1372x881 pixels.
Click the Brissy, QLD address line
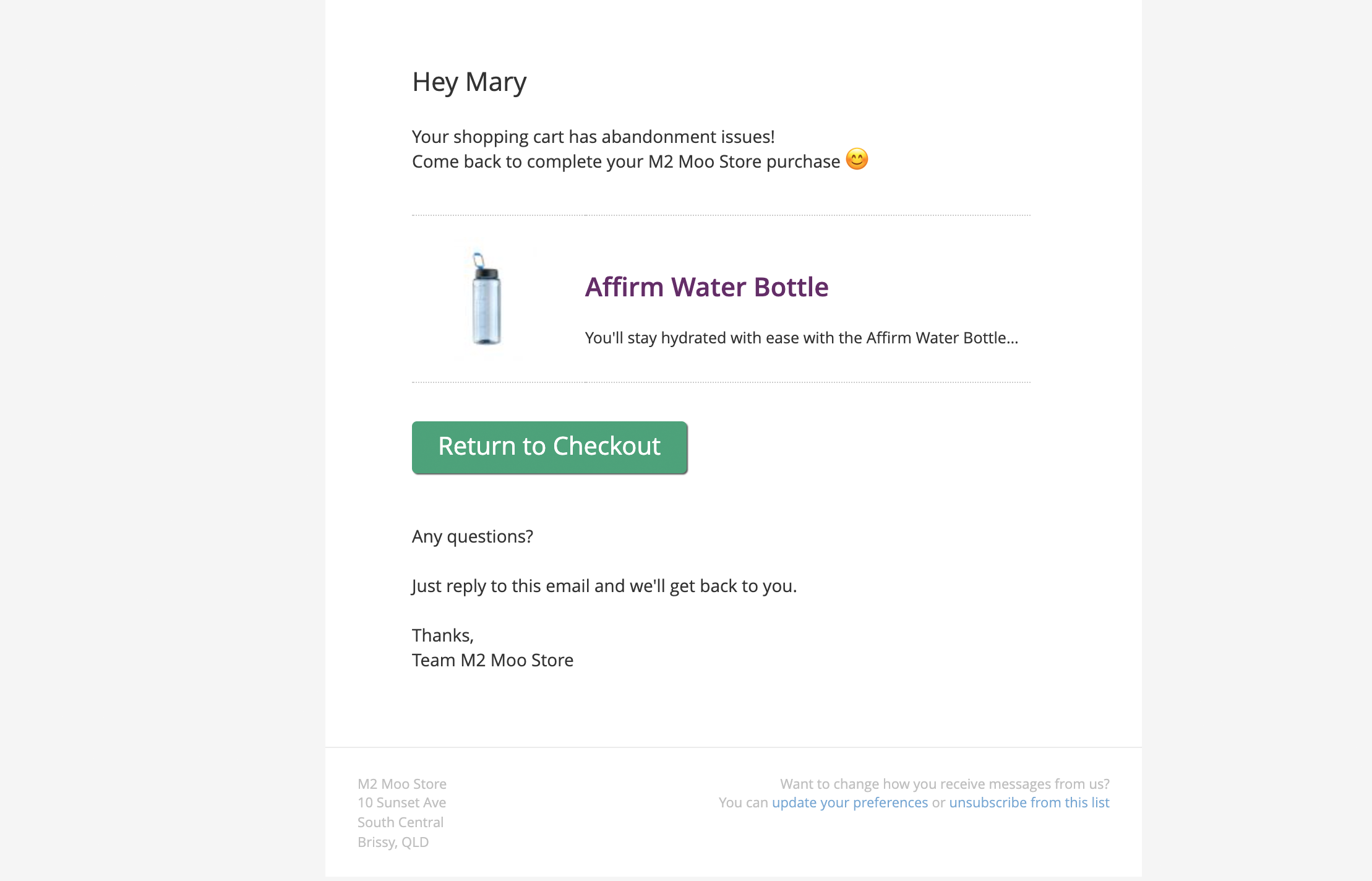point(393,842)
